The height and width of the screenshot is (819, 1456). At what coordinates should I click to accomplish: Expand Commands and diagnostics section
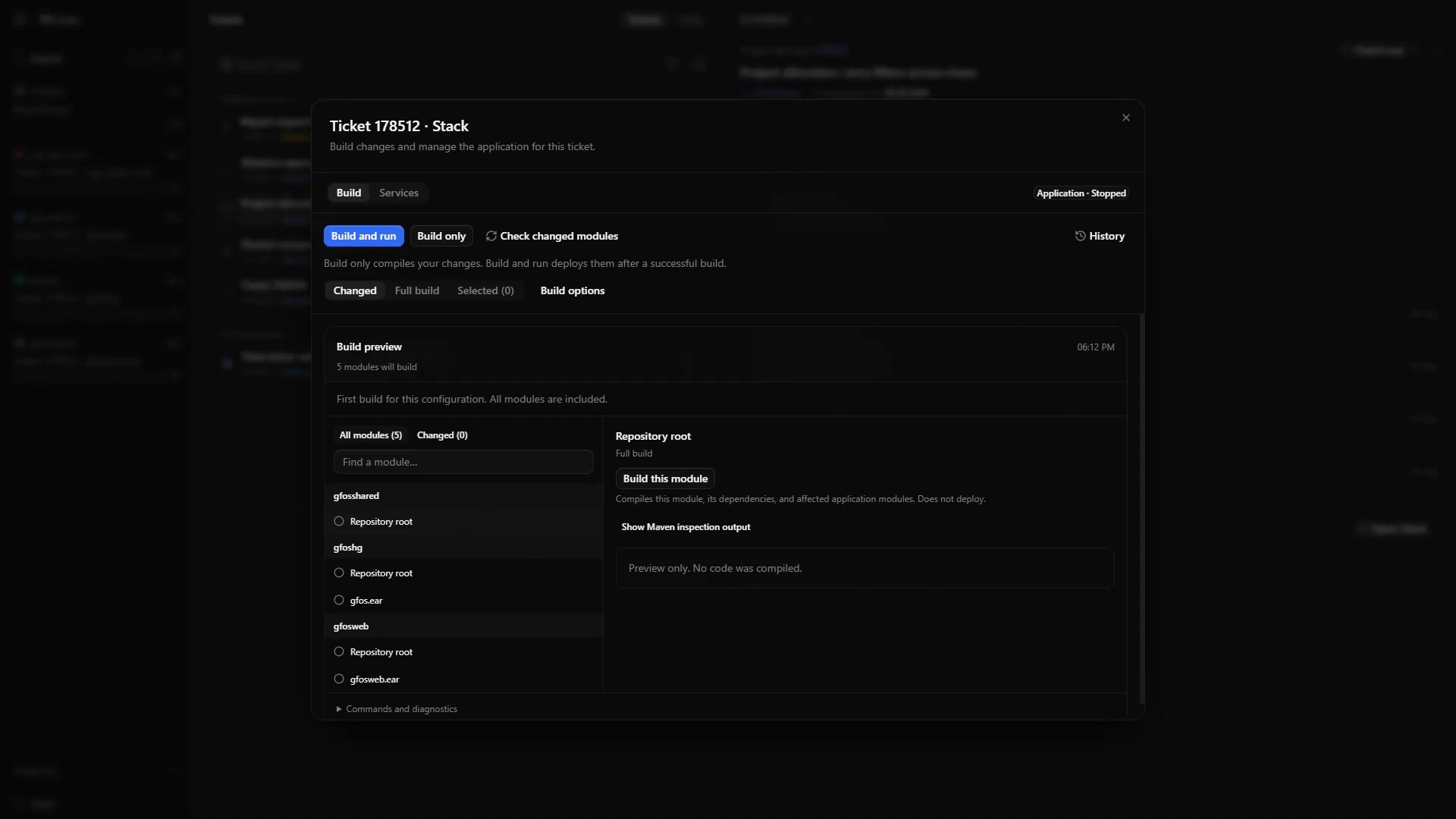pos(397,709)
